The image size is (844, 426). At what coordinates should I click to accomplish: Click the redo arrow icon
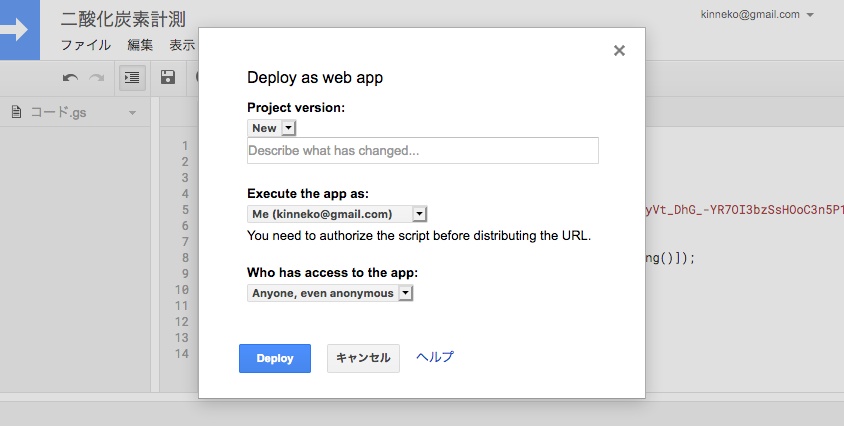[x=97, y=78]
